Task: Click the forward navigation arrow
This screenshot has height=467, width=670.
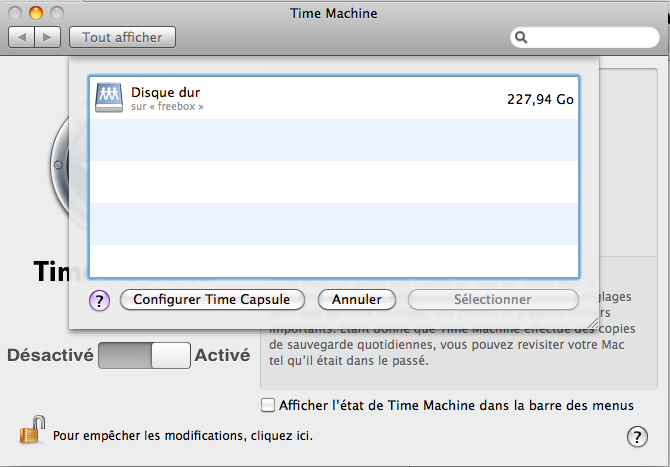Action: click(48, 37)
